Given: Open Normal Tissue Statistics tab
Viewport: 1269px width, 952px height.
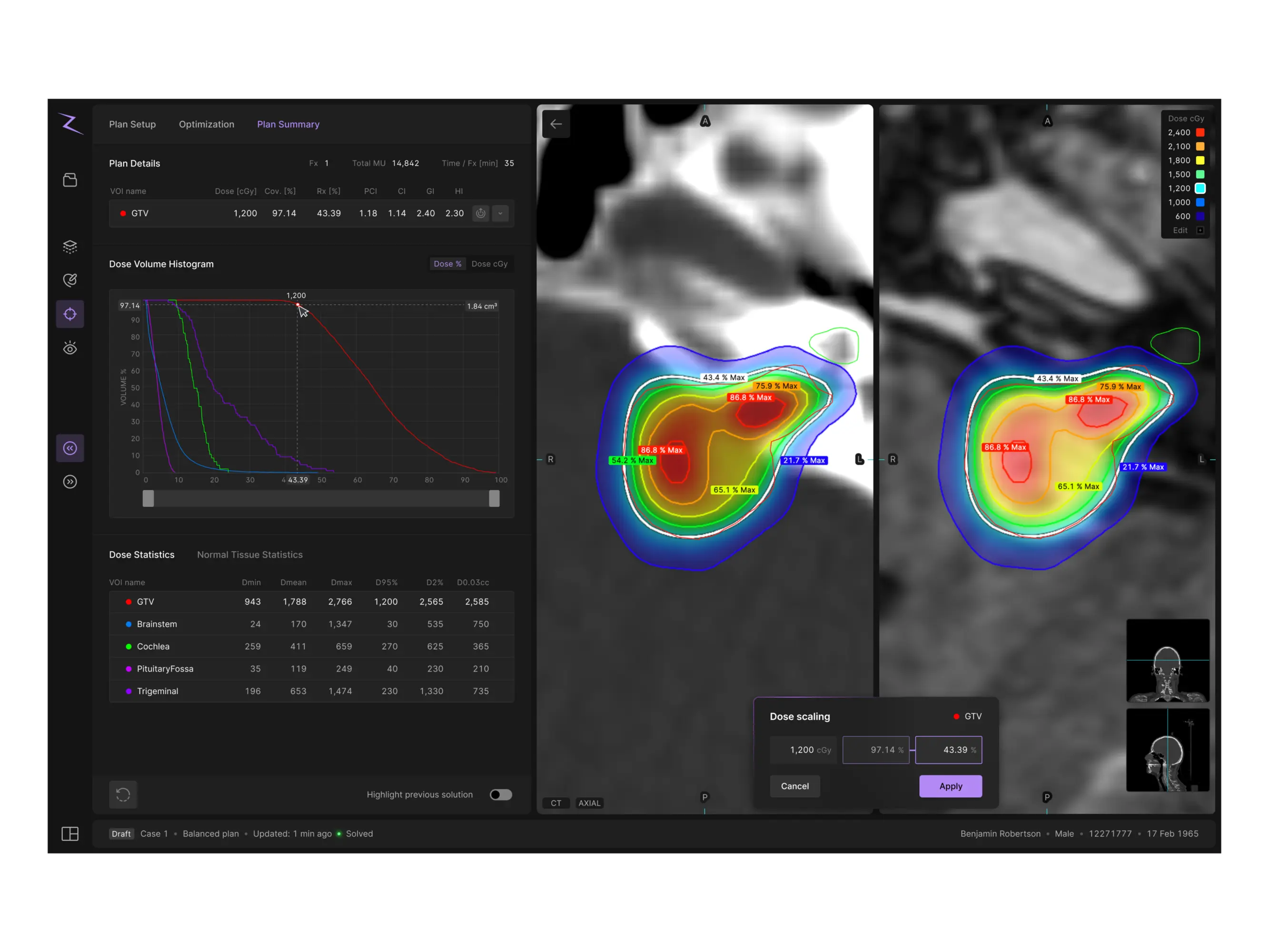Looking at the screenshot, I should click(249, 555).
